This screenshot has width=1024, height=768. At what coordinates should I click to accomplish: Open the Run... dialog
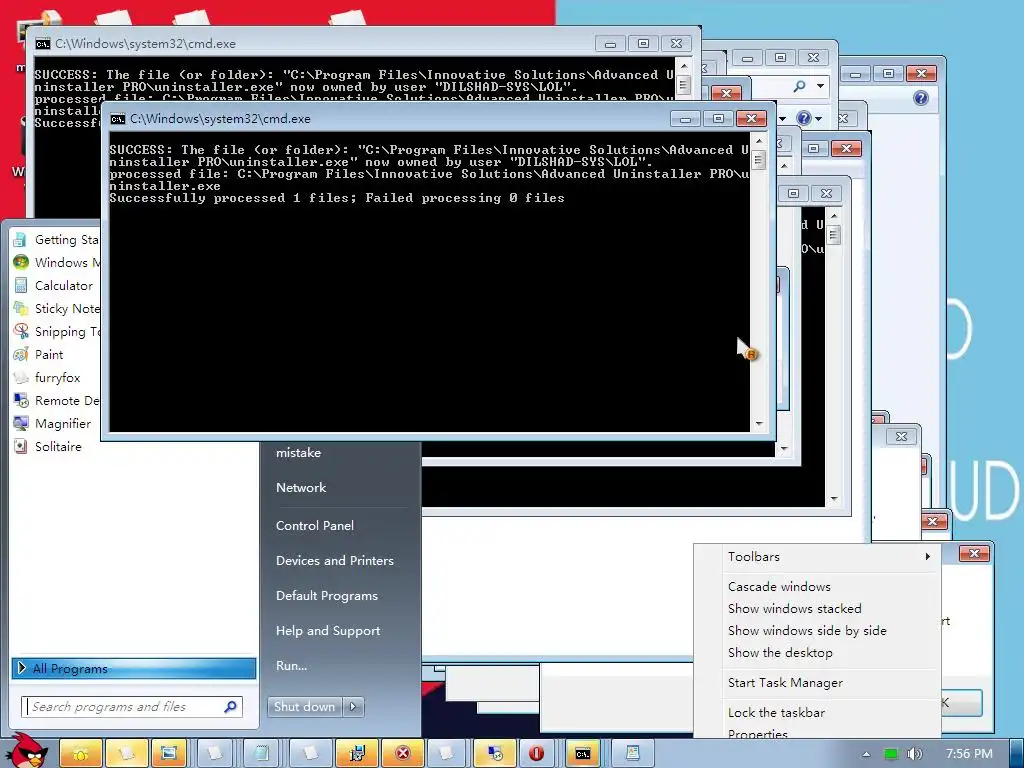tap(291, 665)
